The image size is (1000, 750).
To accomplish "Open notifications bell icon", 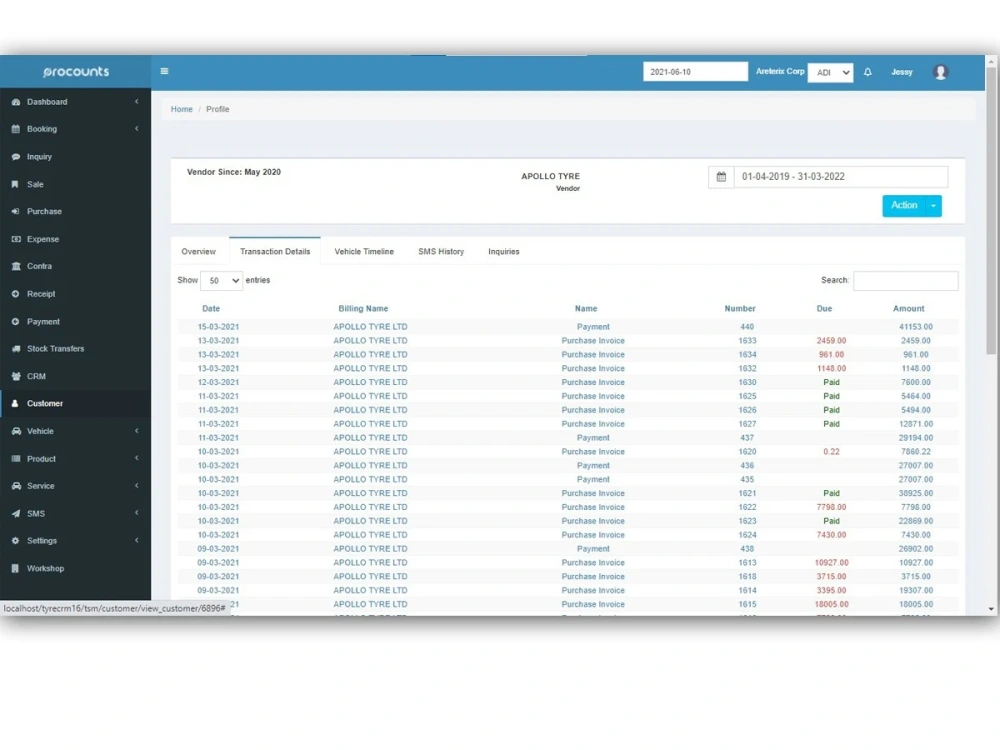I will pos(868,72).
